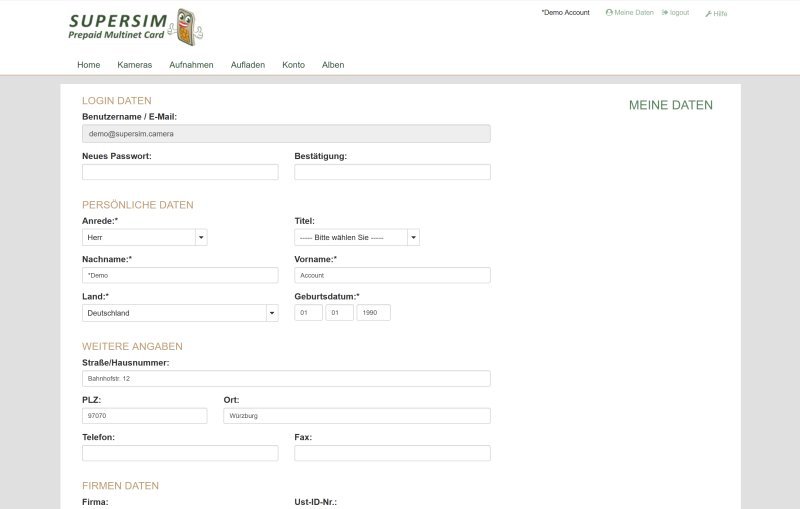Viewport: 800px width, 509px height.
Task: Click the birth year field showing 1990
Action: click(x=373, y=313)
